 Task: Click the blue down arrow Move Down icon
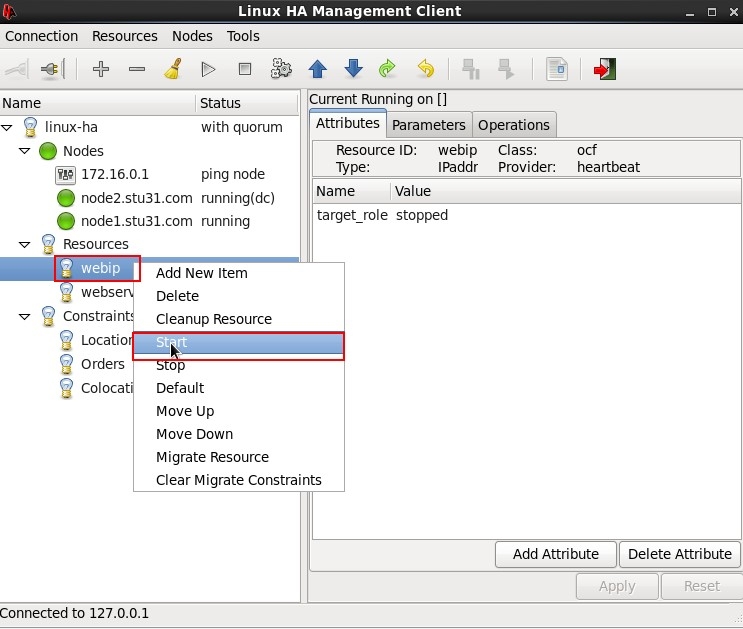pyautogui.click(x=353, y=69)
